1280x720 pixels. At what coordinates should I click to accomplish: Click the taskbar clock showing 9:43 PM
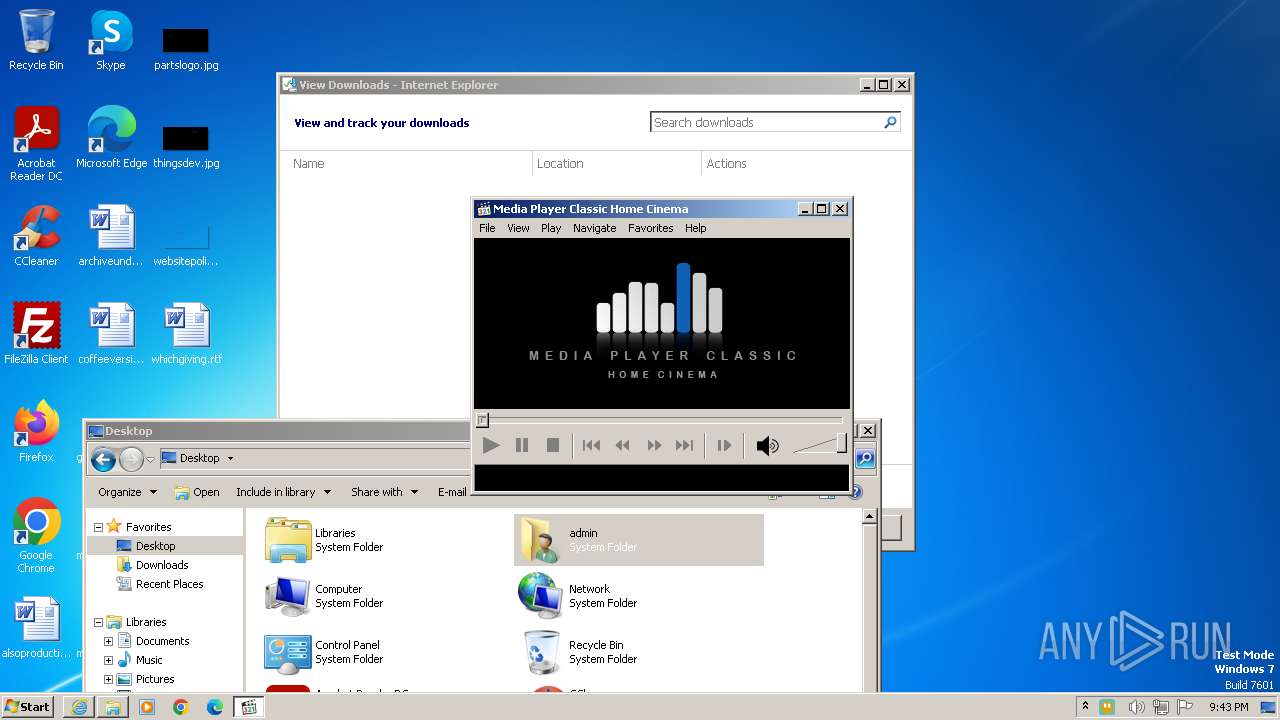pyautogui.click(x=1228, y=706)
